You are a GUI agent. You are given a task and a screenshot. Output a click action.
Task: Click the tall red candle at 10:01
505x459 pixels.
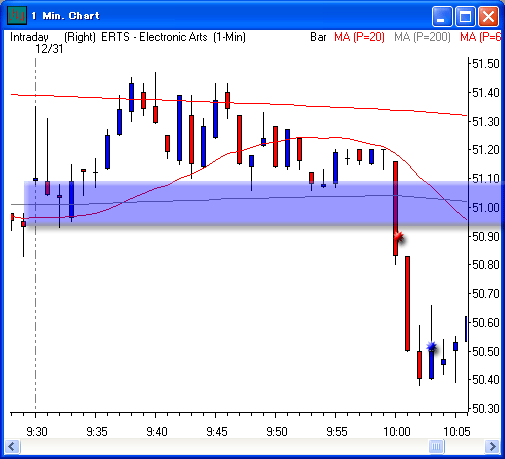click(407, 303)
